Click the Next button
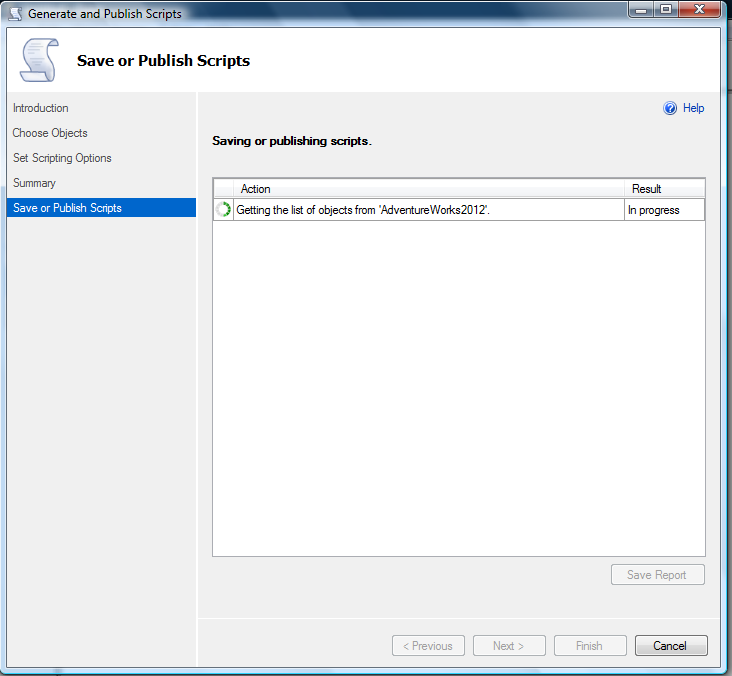Image resolution: width=732 pixels, height=676 pixels. (509, 646)
